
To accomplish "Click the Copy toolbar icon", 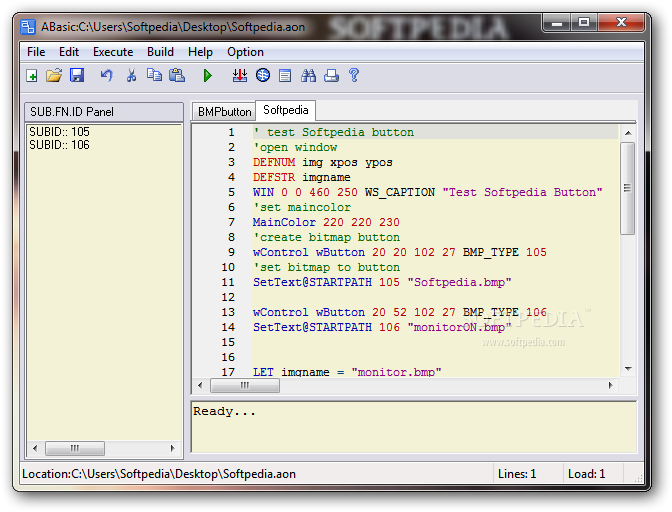I will pos(154,75).
